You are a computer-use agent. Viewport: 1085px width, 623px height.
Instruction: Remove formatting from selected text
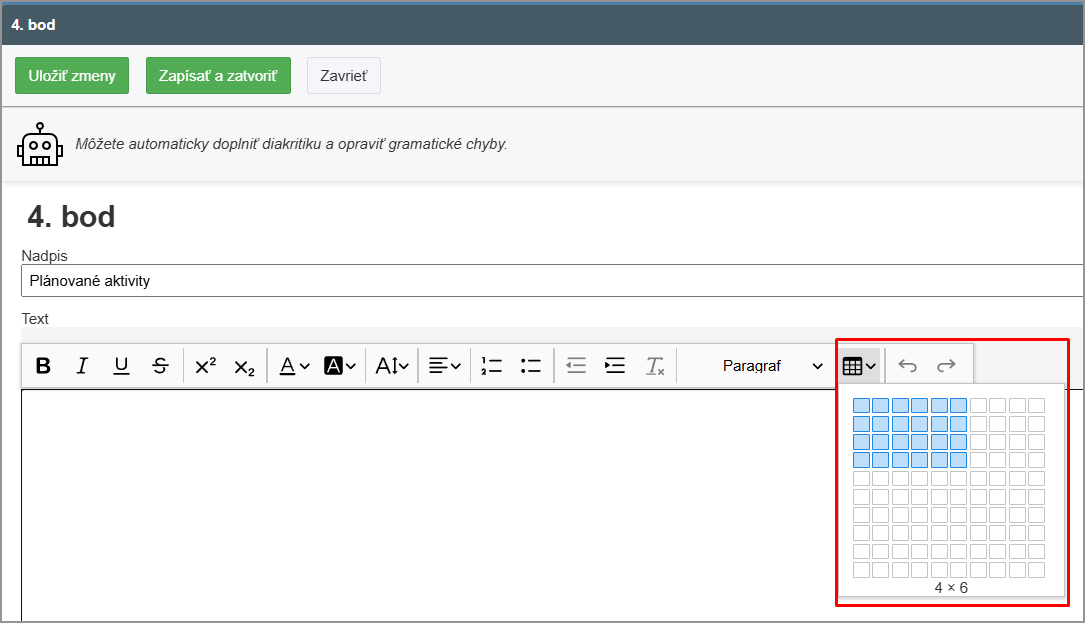coord(654,366)
